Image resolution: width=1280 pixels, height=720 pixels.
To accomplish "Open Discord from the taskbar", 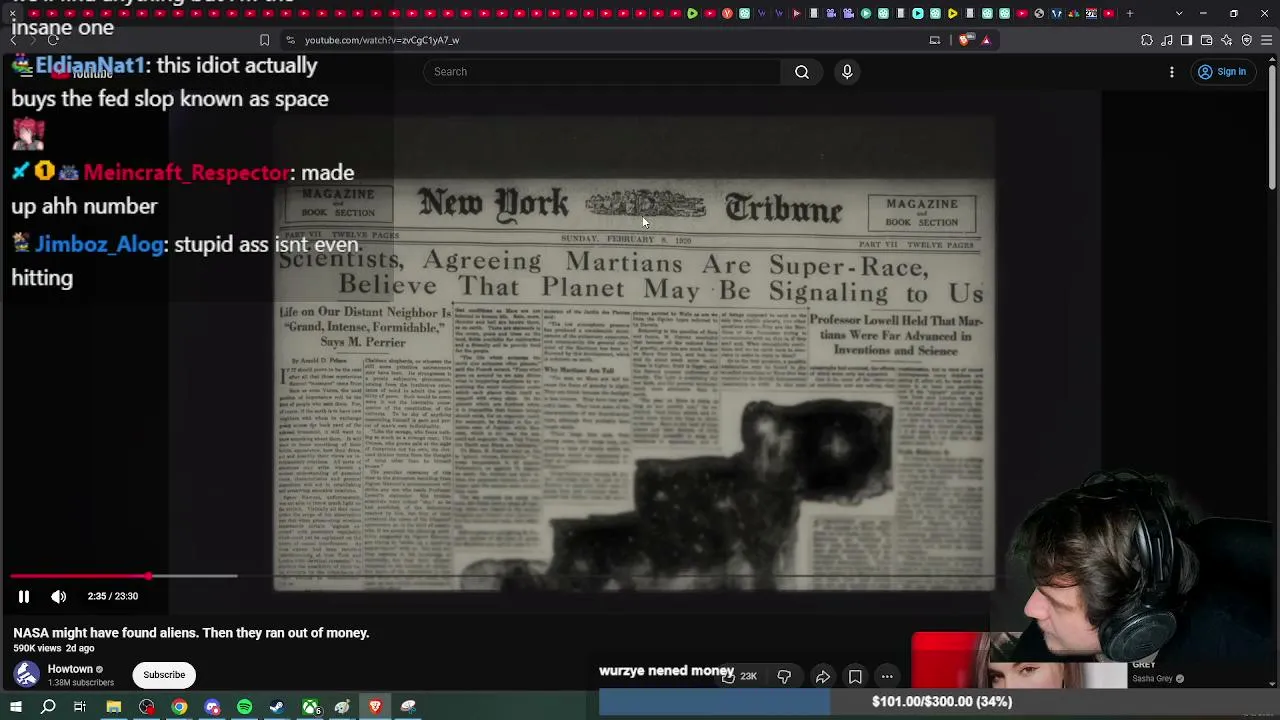I will coord(212,707).
